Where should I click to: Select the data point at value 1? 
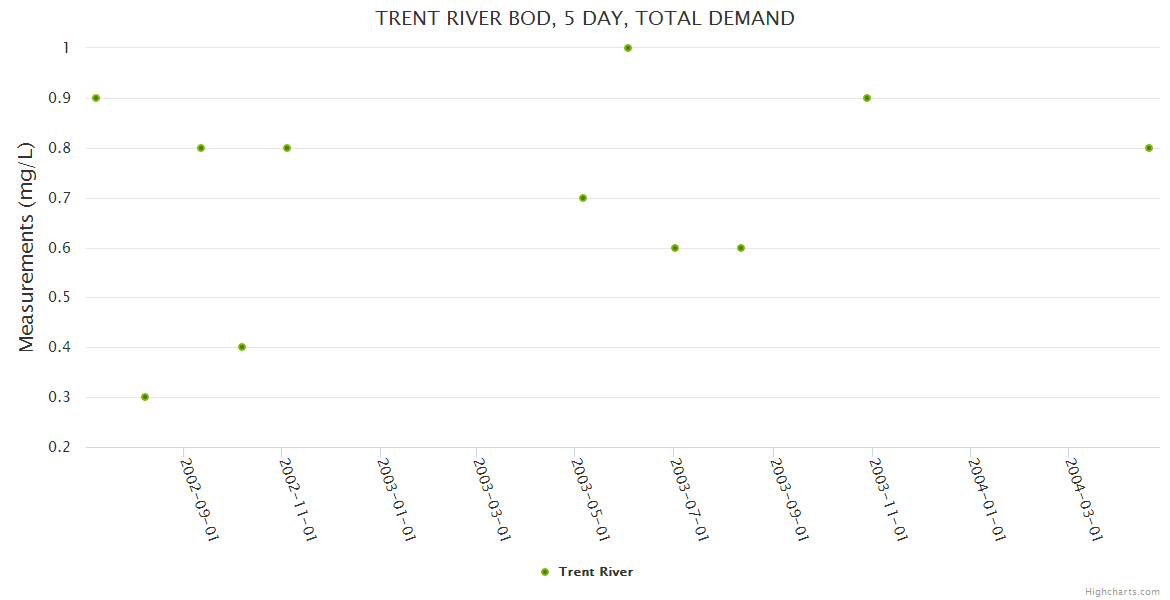(x=628, y=48)
